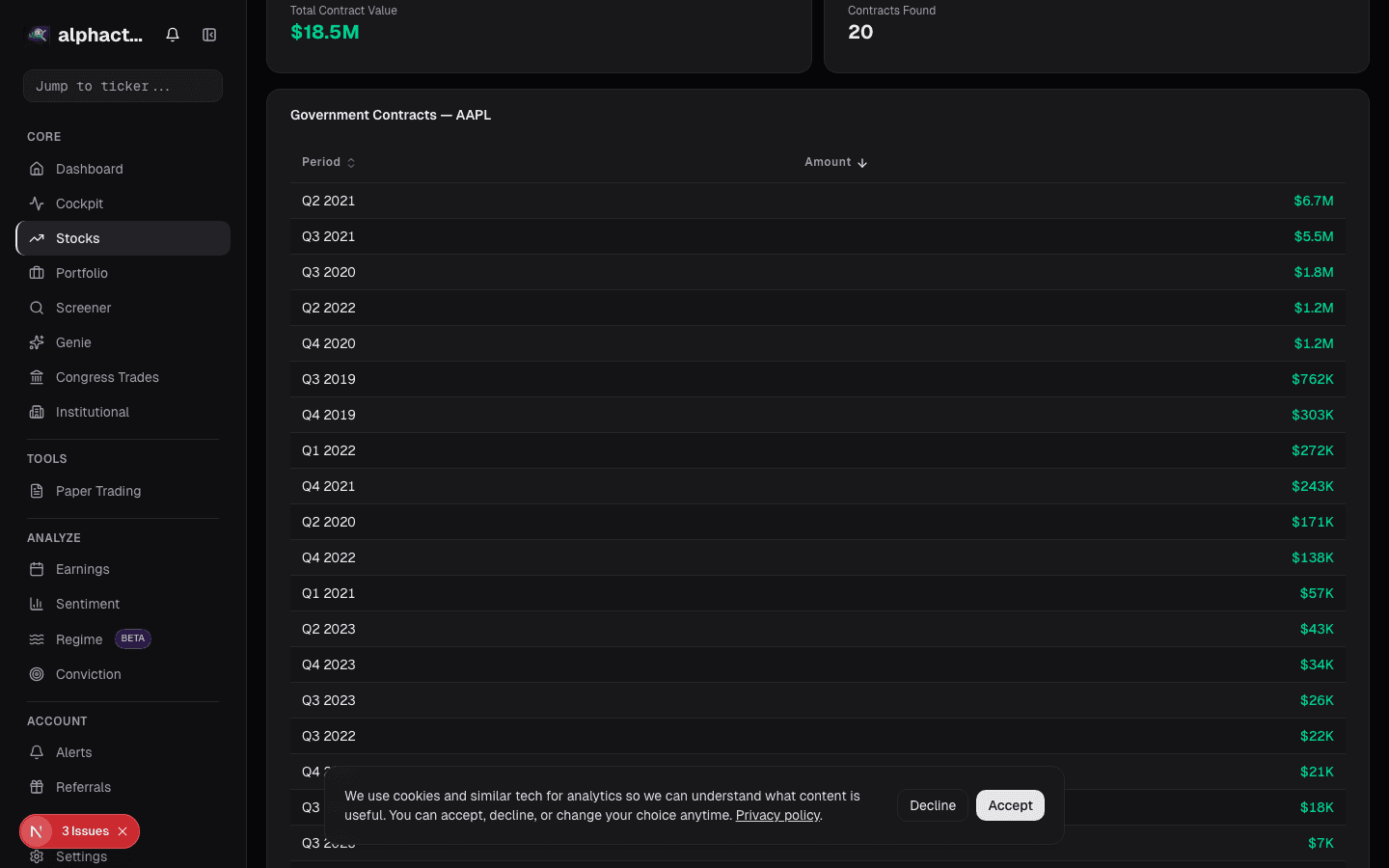This screenshot has width=1389, height=868.
Task: Open the Portfolio section
Action: click(81, 273)
